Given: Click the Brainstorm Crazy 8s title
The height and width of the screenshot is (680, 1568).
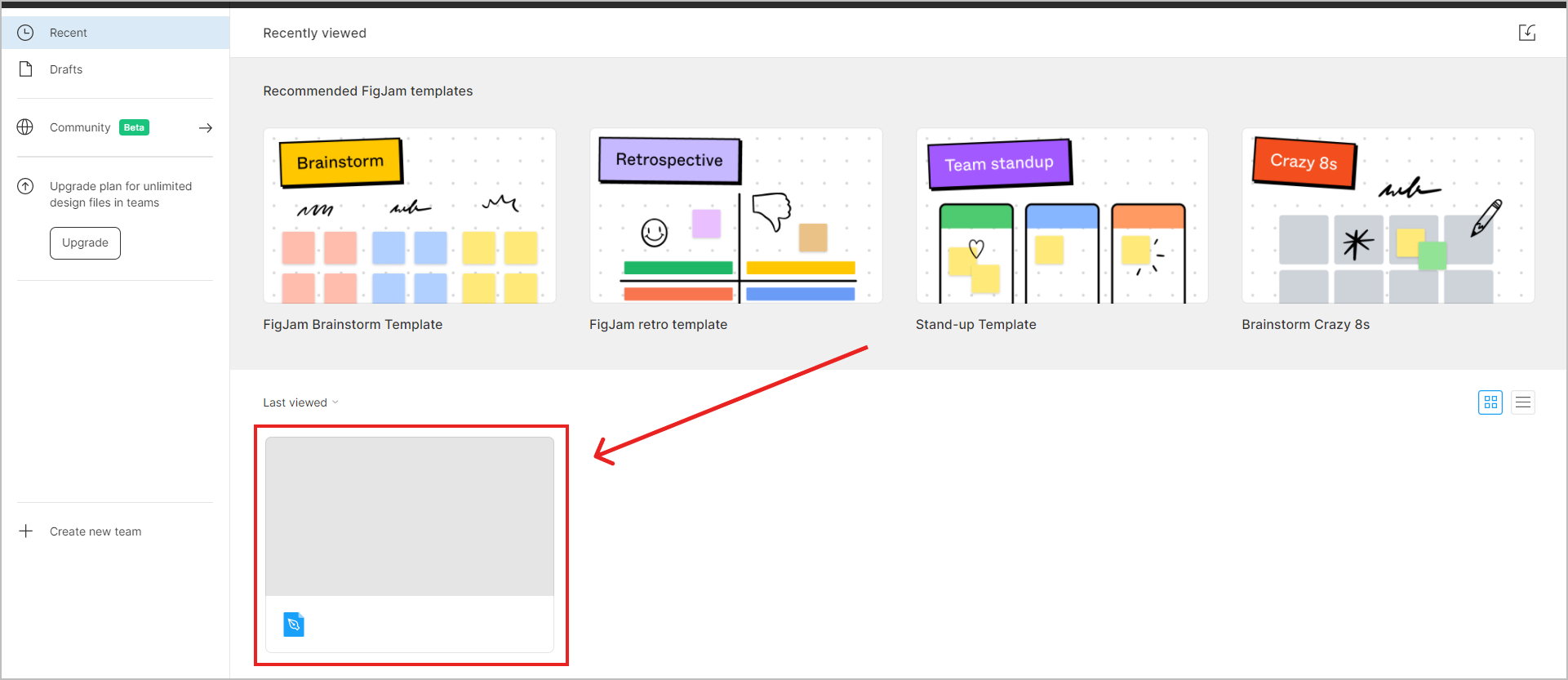Looking at the screenshot, I should tap(1306, 324).
